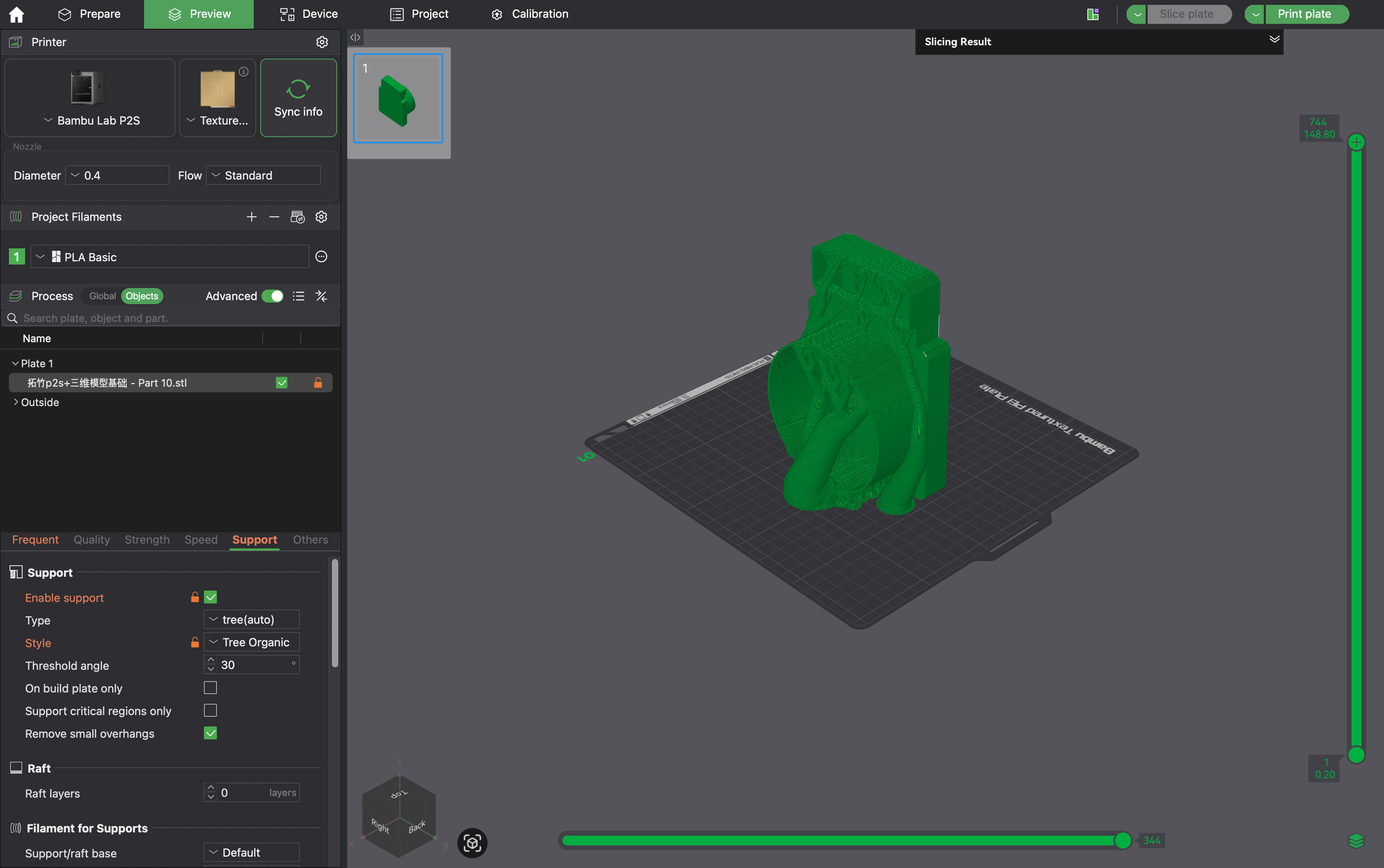The width and height of the screenshot is (1384, 868).
Task: Expand the Outside tree node
Action: [x=15, y=402]
